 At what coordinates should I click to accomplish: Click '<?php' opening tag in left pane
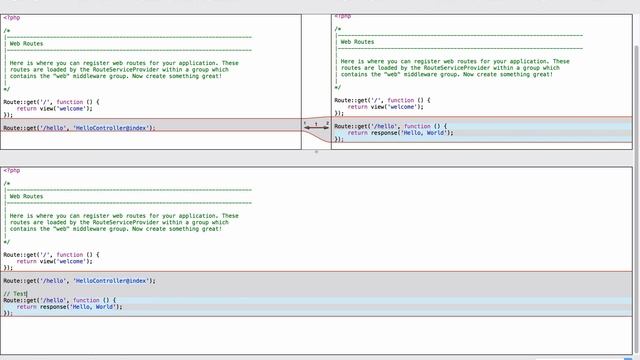(x=11, y=18)
